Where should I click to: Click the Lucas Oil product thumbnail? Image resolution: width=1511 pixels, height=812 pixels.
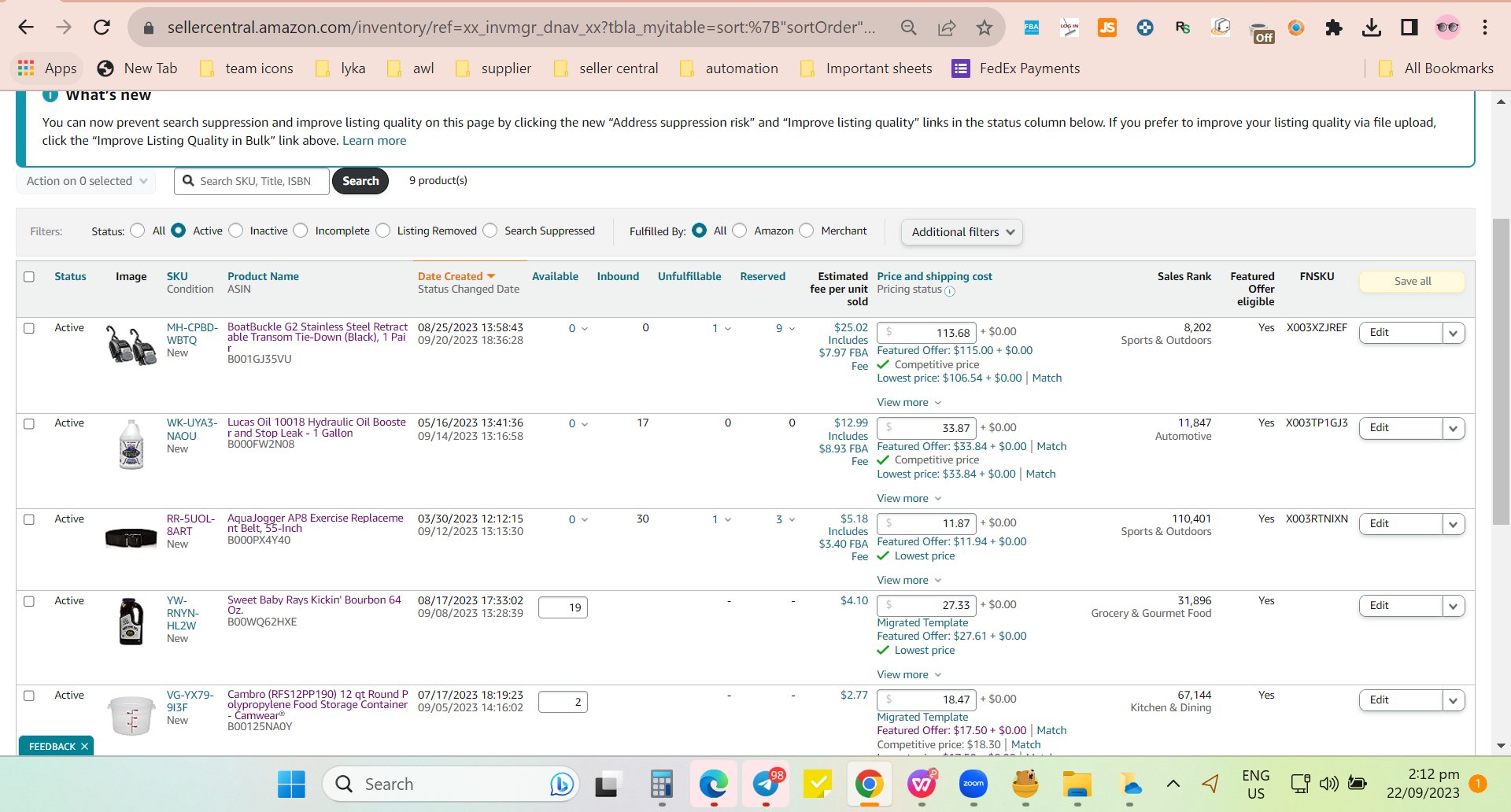[131, 444]
